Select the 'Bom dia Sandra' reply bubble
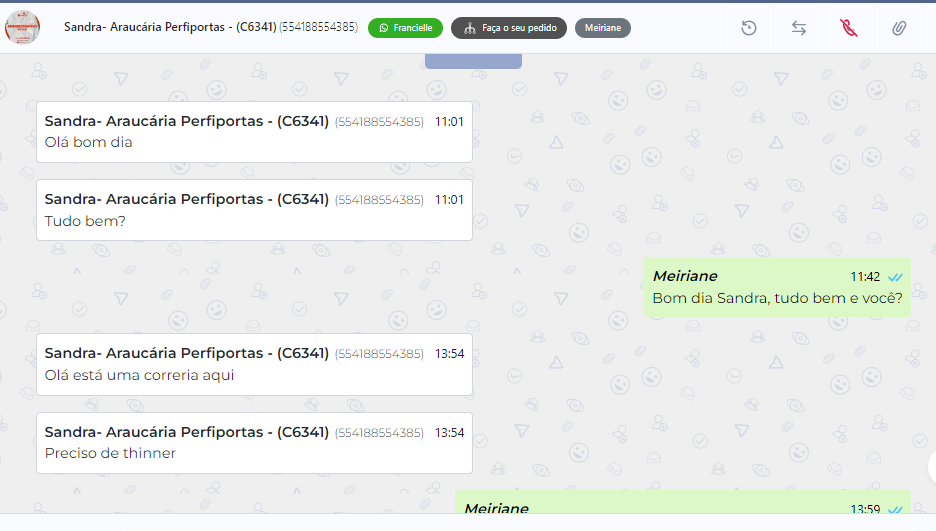The width and height of the screenshot is (936, 531). [777, 287]
